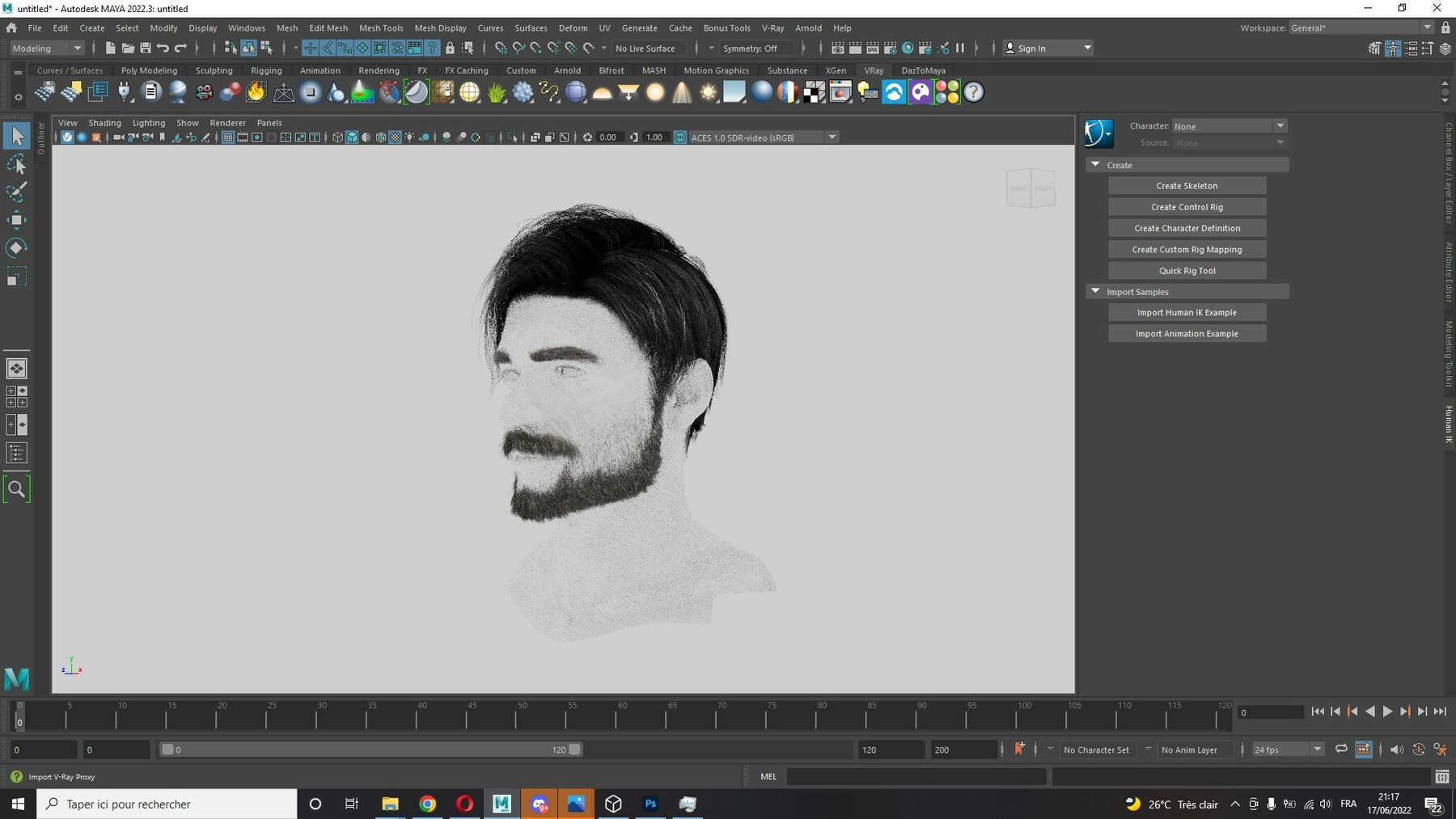Click the time range slider handle
This screenshot has width=1456, height=819.
pyautogui.click(x=574, y=749)
